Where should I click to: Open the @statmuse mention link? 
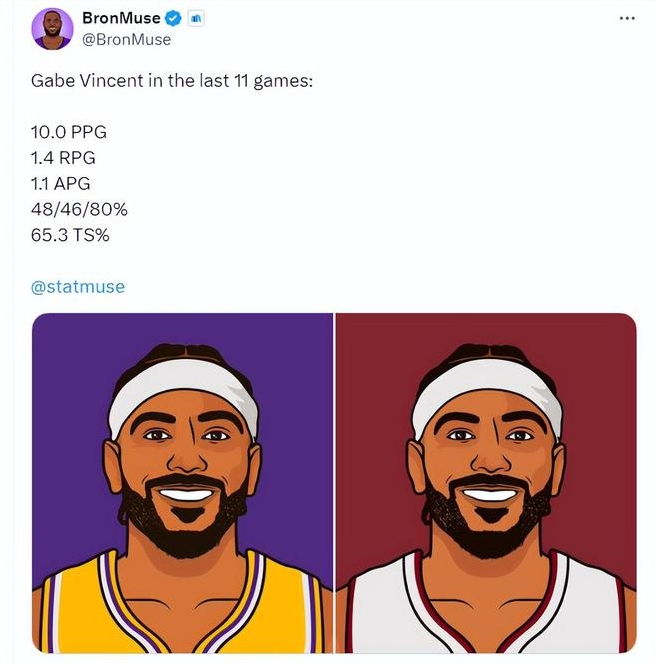coord(78,287)
